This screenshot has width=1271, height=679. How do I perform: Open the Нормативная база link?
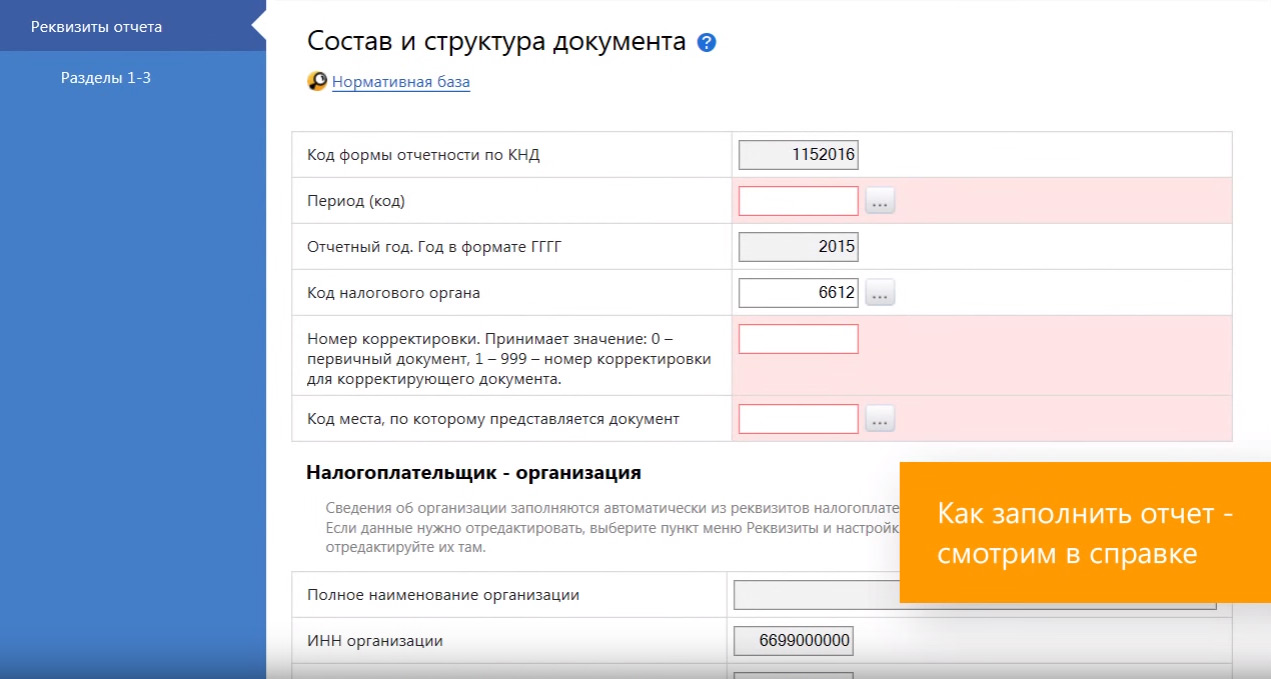coord(401,82)
